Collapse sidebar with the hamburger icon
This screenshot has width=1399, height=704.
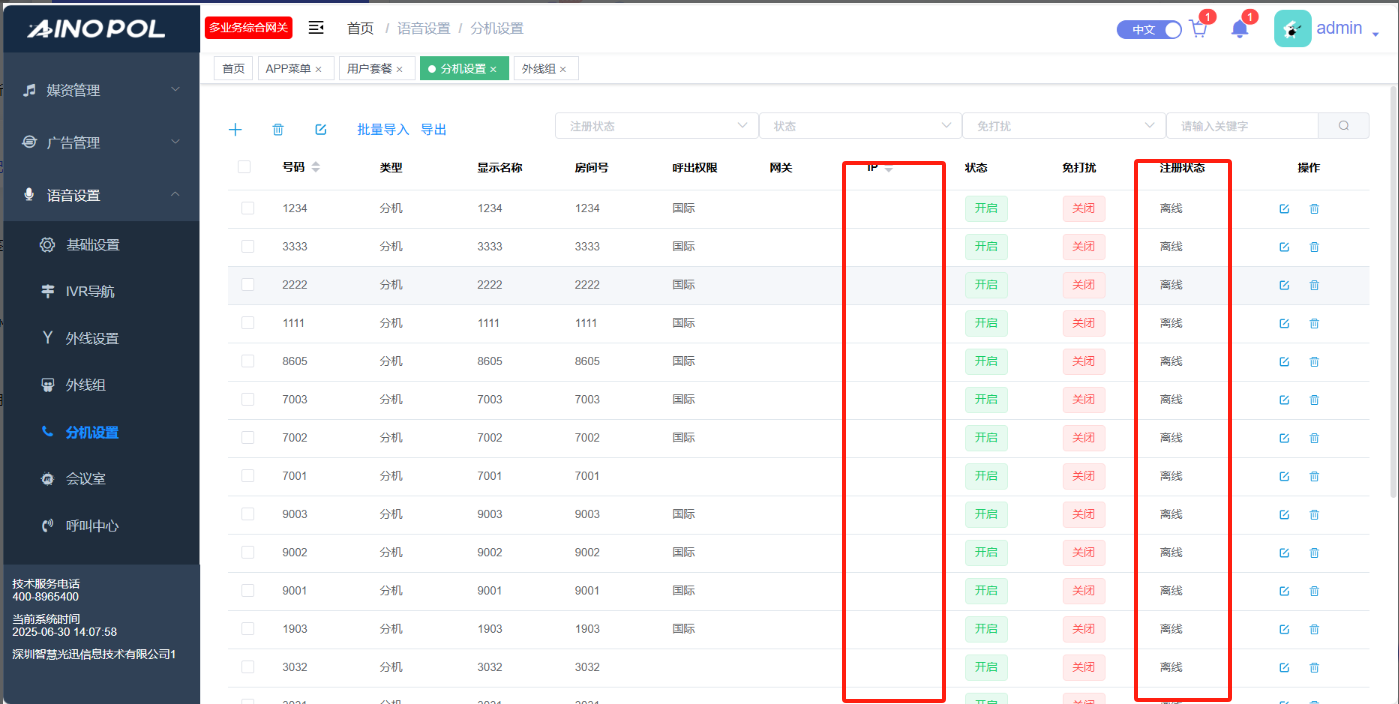[316, 28]
